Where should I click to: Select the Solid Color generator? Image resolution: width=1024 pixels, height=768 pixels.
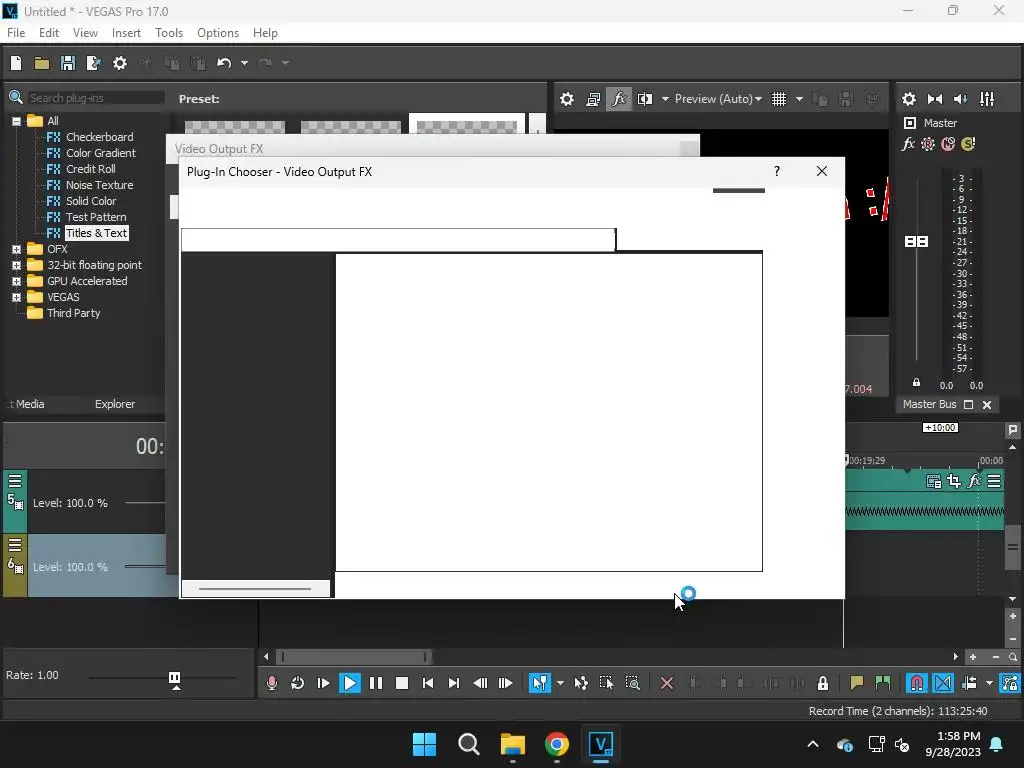click(x=91, y=201)
